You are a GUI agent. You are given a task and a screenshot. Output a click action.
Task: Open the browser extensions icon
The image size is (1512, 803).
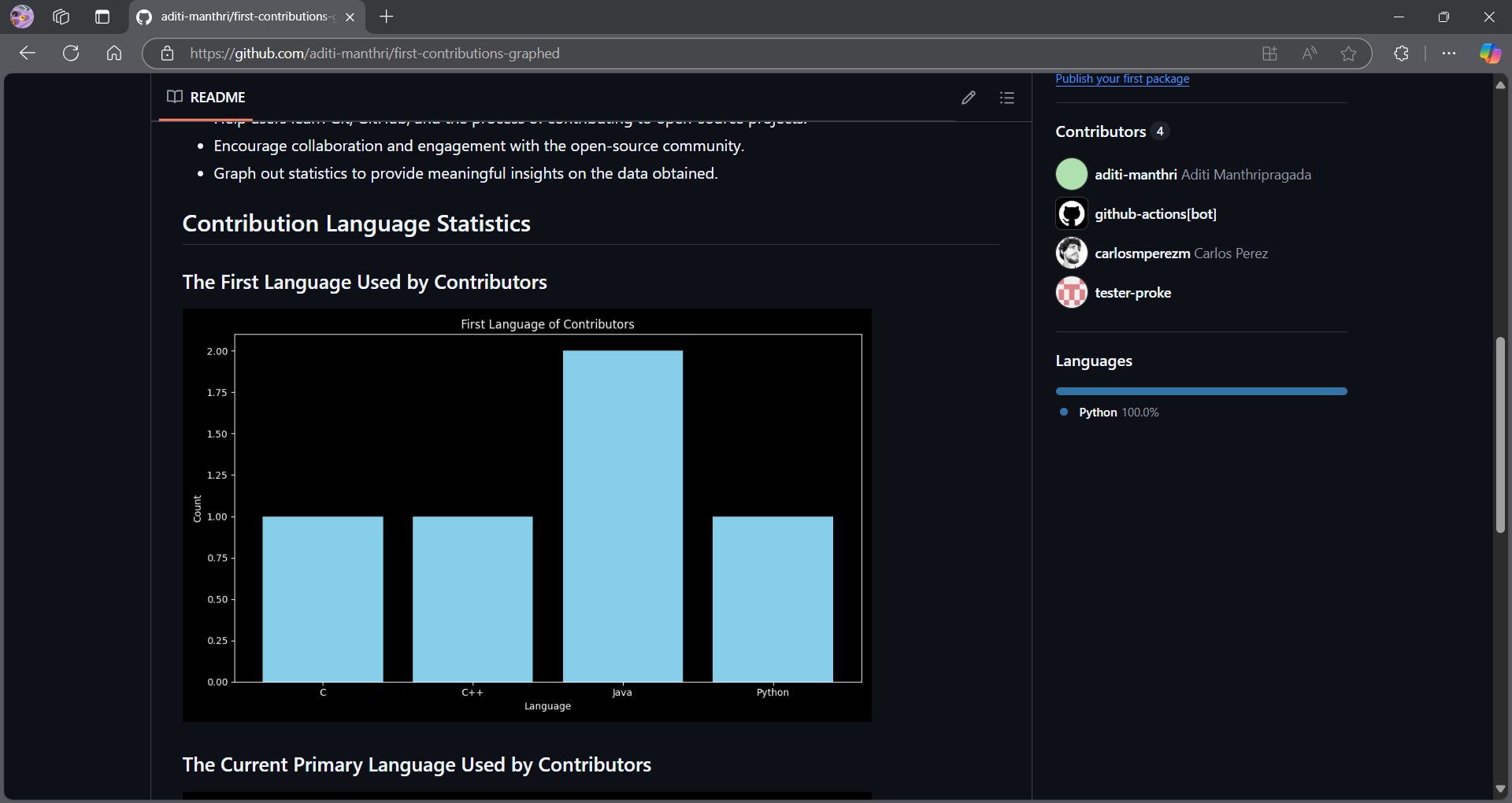[1401, 54]
